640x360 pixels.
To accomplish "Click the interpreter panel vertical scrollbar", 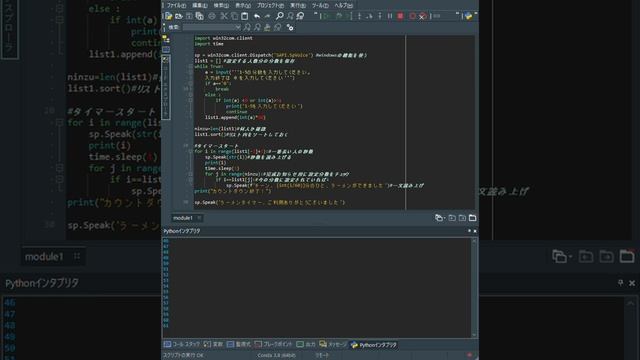I will click(x=474, y=288).
